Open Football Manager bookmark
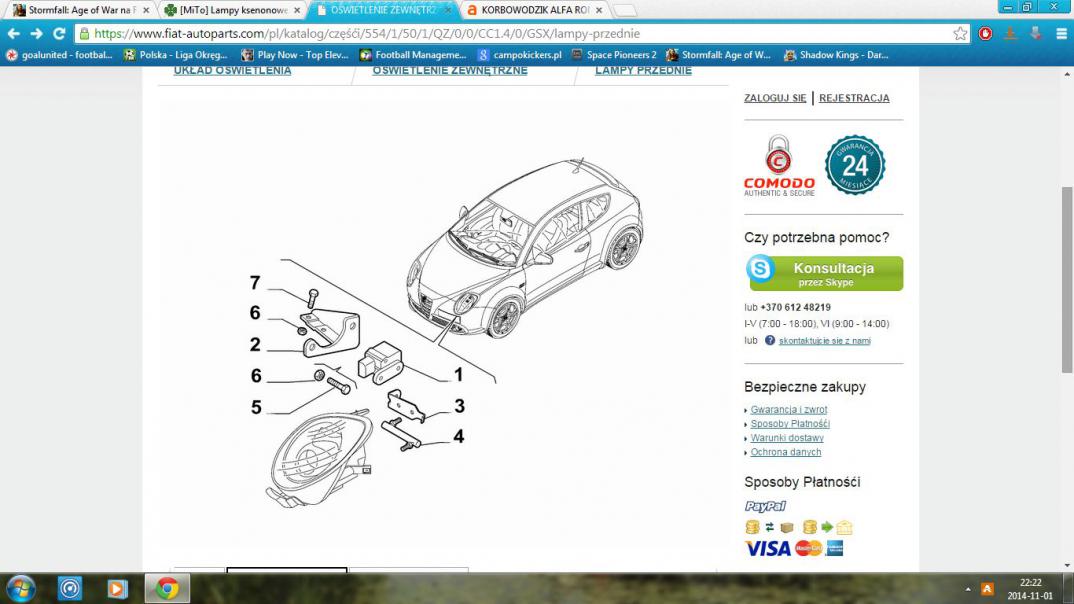The image size is (1074, 604). (413, 55)
